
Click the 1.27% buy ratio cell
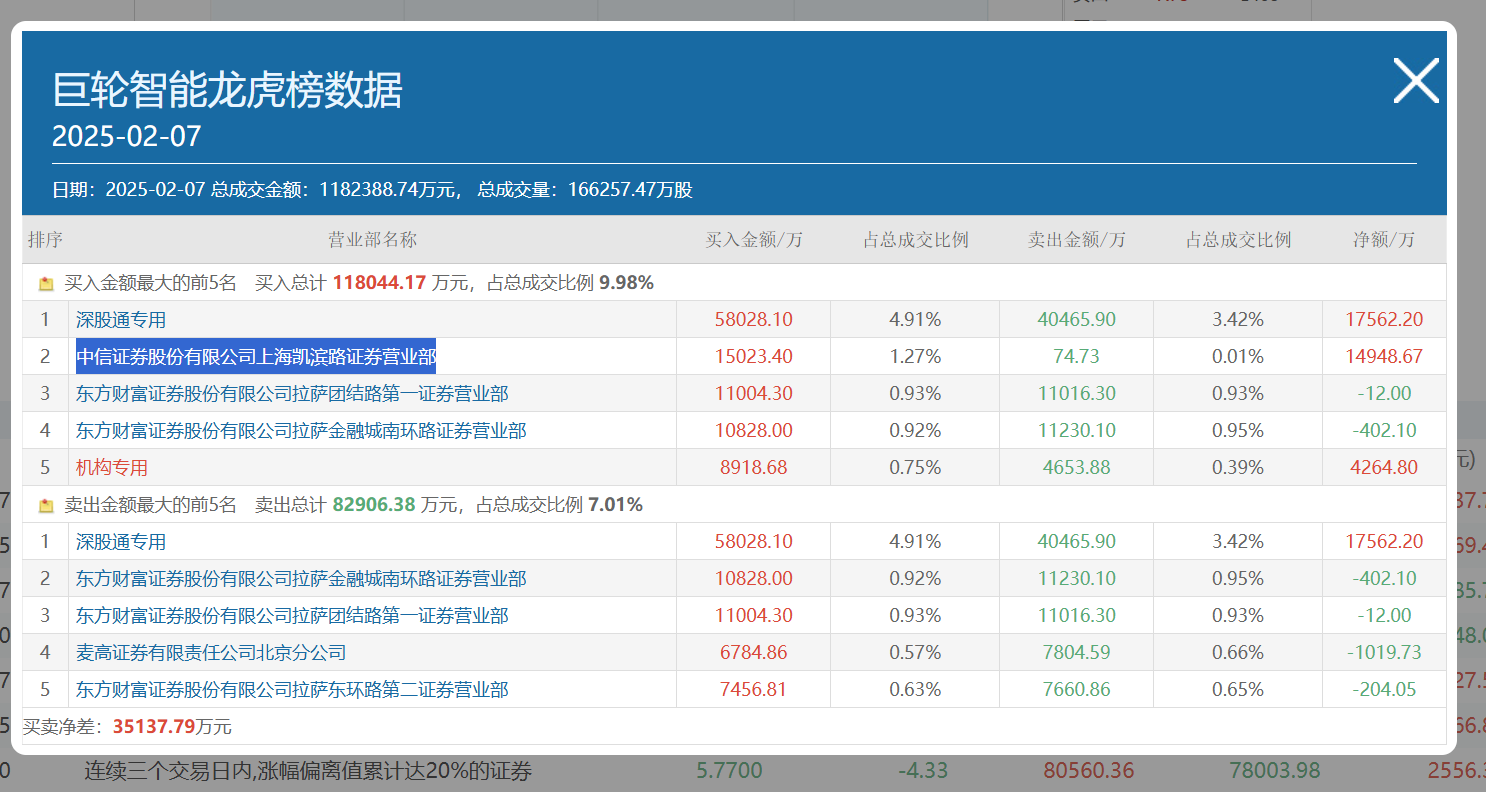point(915,357)
